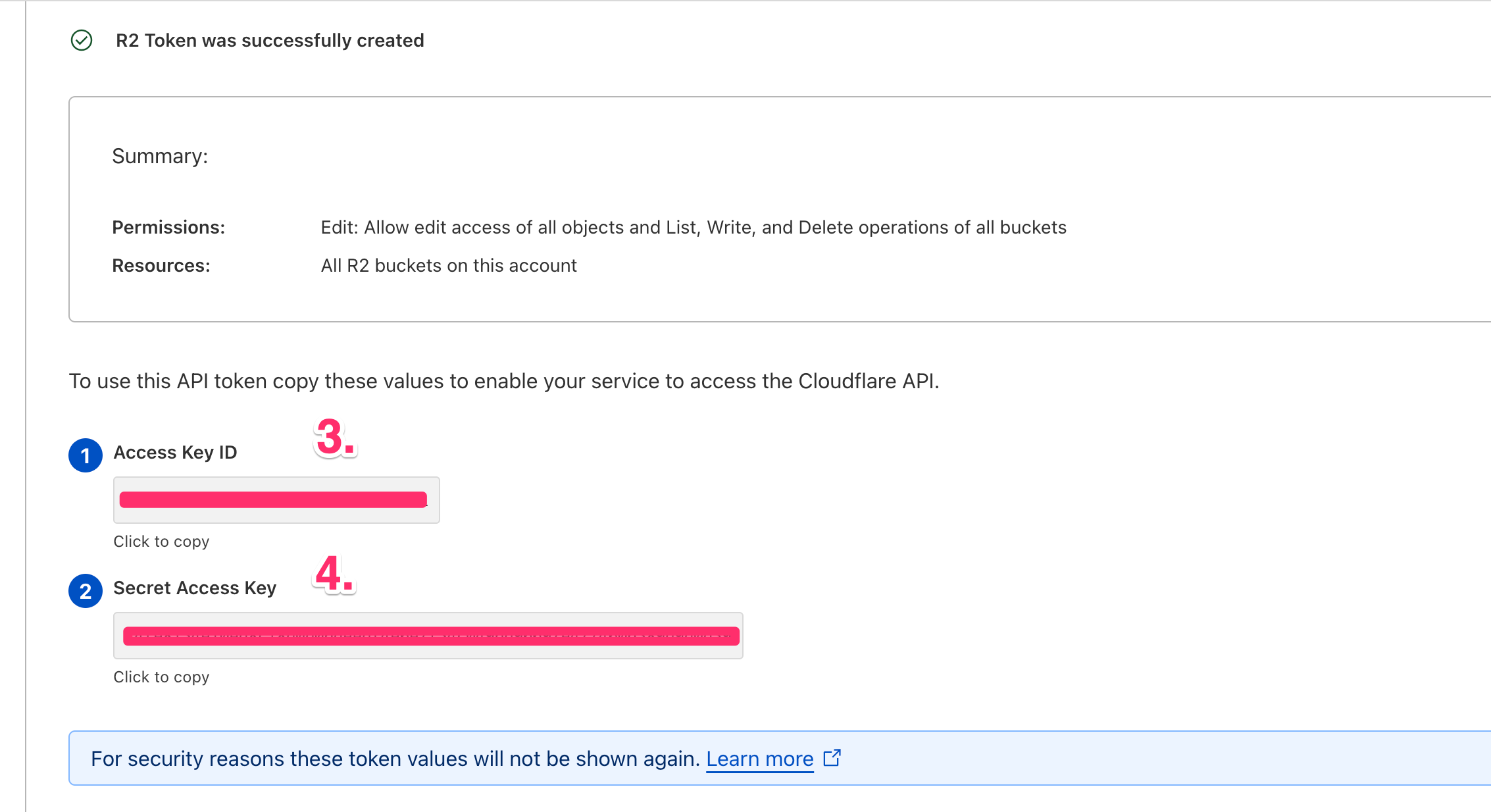Copy the Secret Access Key value
Image resolution: width=1491 pixels, height=812 pixels.
pyautogui.click(x=428, y=635)
